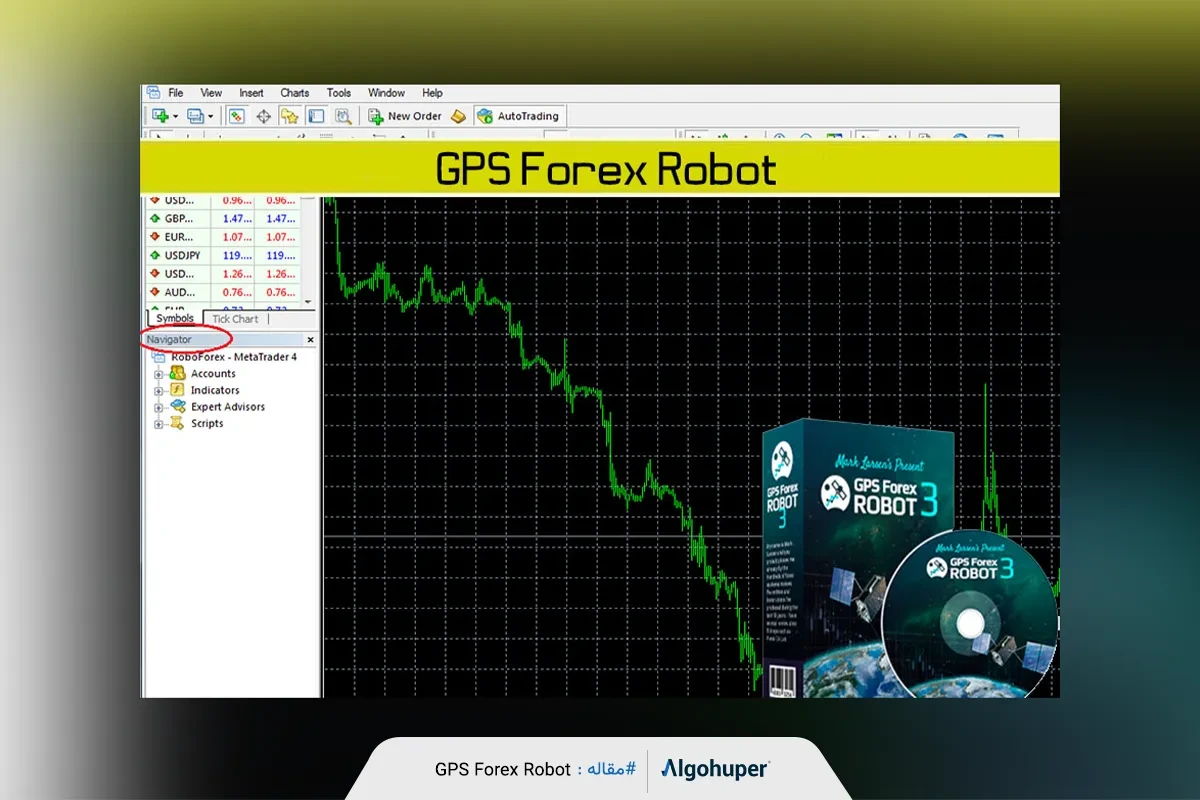
Task: Click the Accounts people icon in Navigator
Action: coord(177,374)
